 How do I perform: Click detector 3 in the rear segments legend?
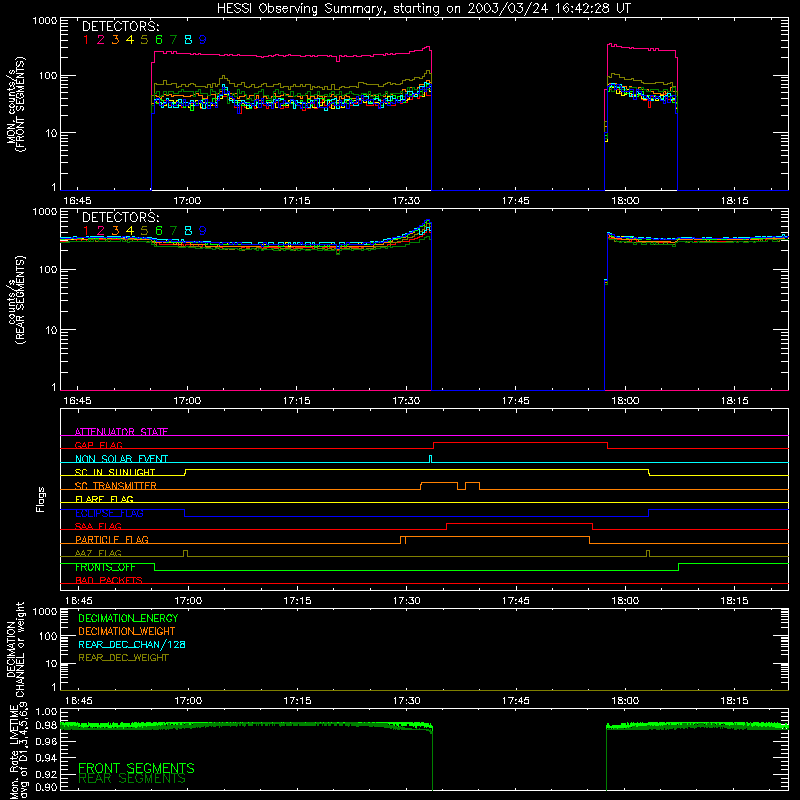coord(115,231)
